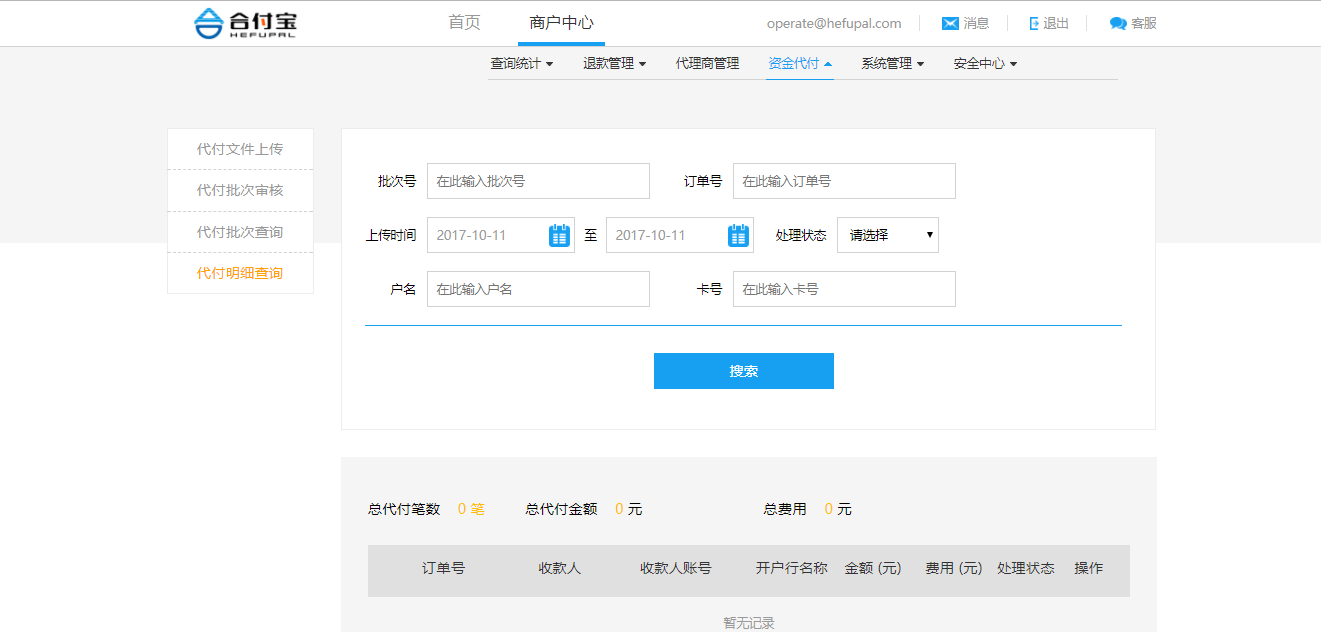Focus the 订单号 input field
Screen dimensions: 1321x632
(x=844, y=181)
